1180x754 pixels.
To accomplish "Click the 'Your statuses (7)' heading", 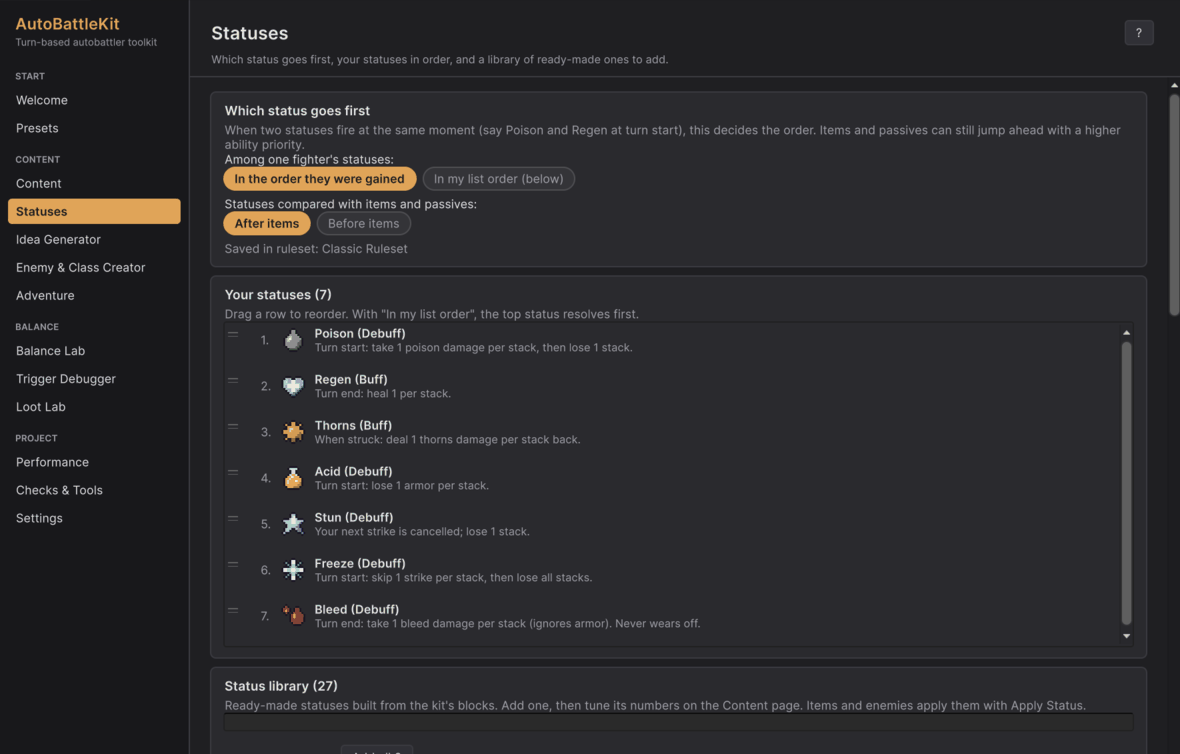I will pyautogui.click(x=278, y=294).
